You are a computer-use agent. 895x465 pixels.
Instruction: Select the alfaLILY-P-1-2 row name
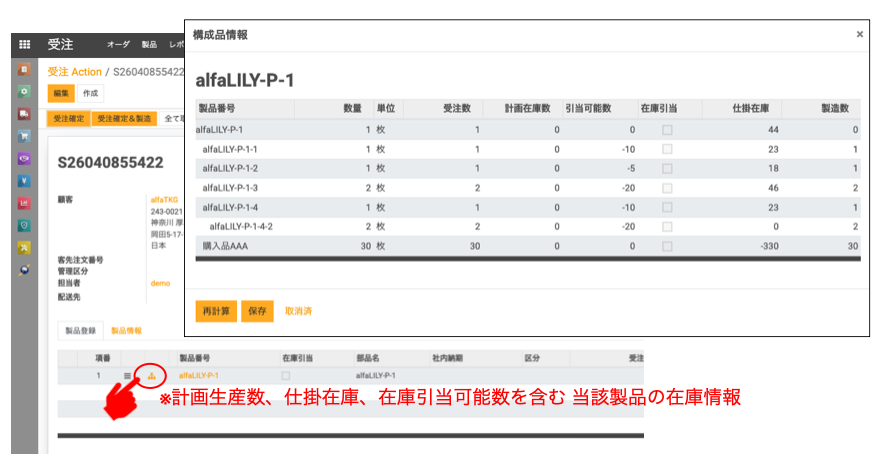pos(230,169)
